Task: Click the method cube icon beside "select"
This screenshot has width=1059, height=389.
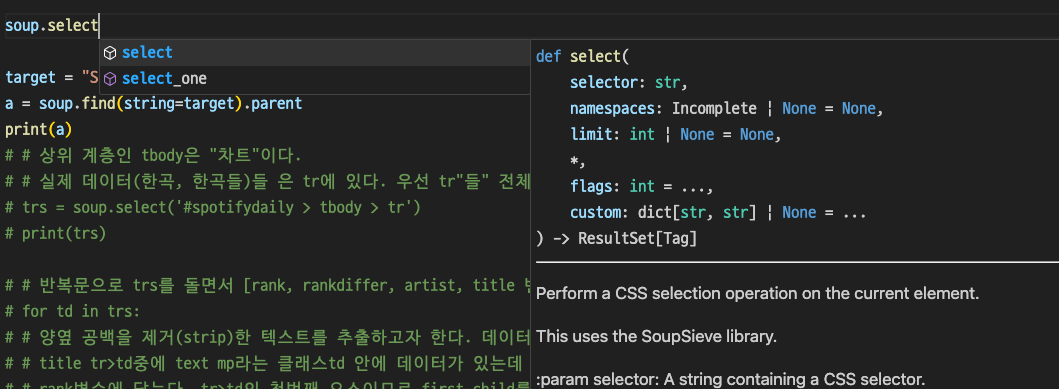Action: click(110, 53)
